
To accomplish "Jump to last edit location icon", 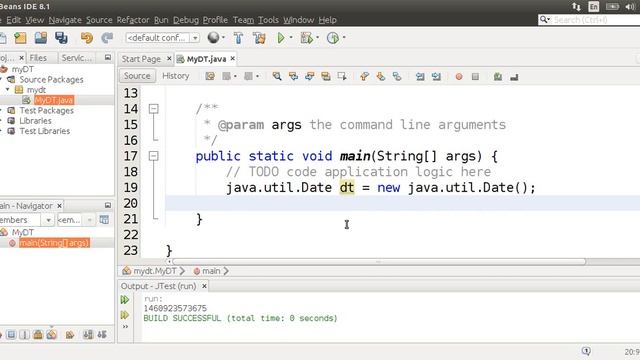I will [210, 76].
